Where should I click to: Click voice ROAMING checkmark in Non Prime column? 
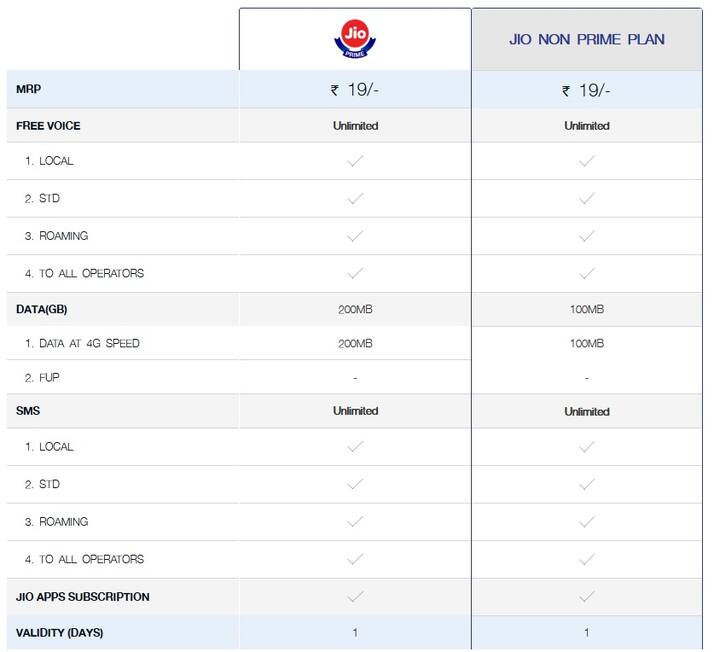point(586,236)
